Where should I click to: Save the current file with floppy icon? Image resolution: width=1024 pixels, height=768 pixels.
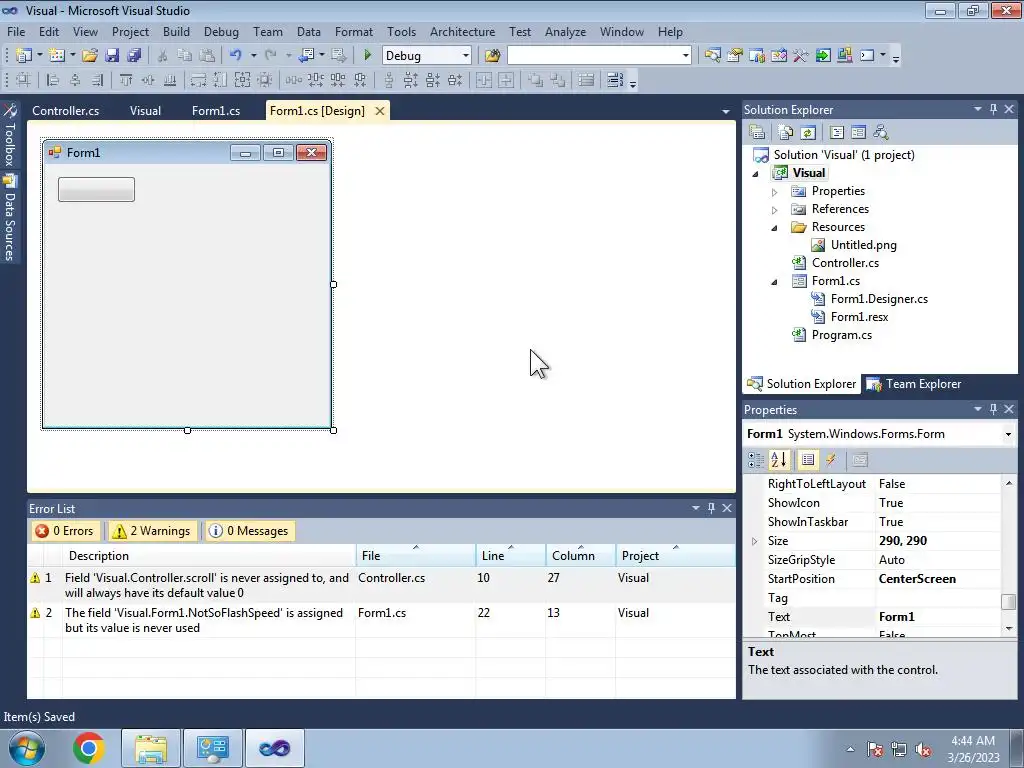pos(112,56)
